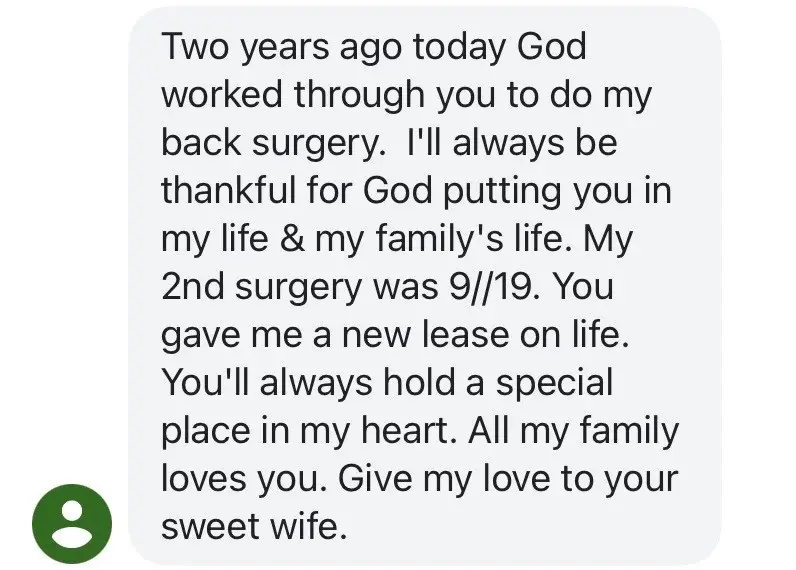The width and height of the screenshot is (796, 570).
Task: Click the phrase "Give my love to your"
Action: click(x=508, y=479)
